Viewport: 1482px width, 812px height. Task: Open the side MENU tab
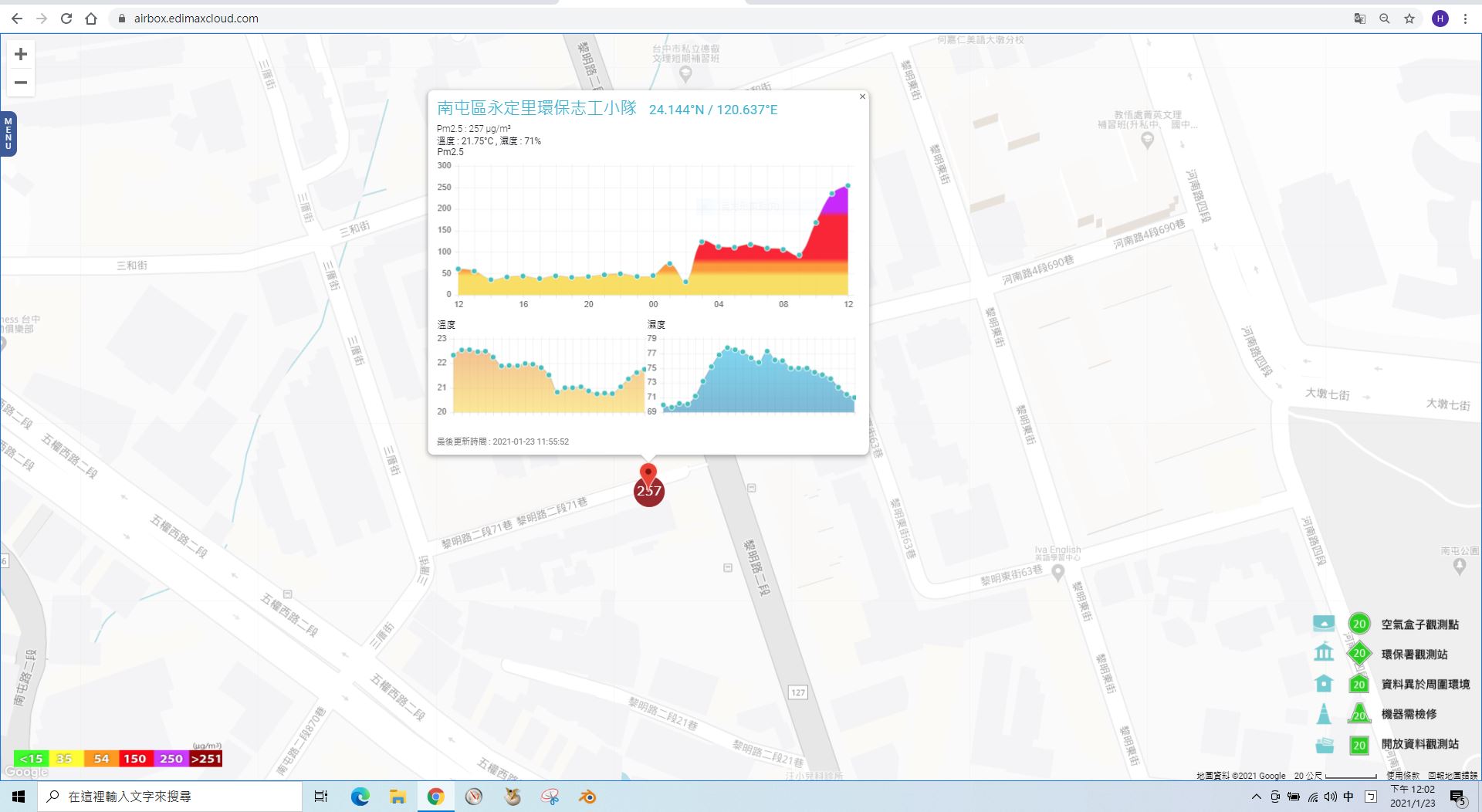pos(8,134)
